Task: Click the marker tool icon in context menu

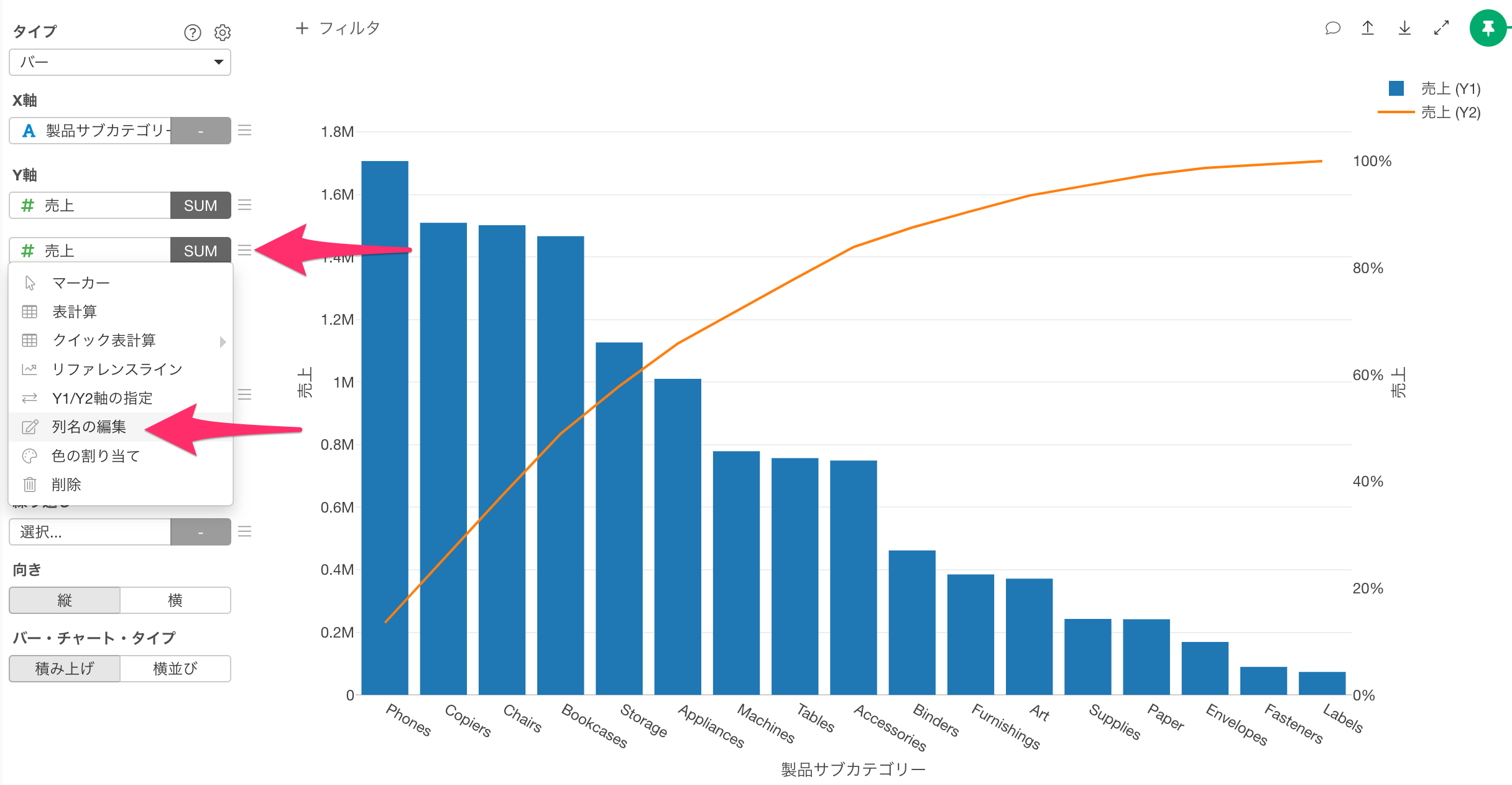Action: tap(29, 283)
